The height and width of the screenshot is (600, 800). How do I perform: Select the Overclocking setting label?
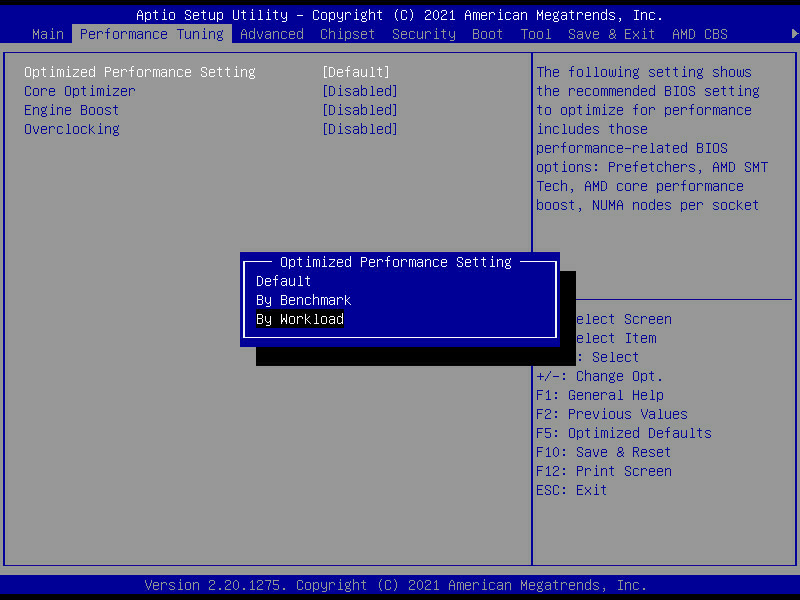72,129
